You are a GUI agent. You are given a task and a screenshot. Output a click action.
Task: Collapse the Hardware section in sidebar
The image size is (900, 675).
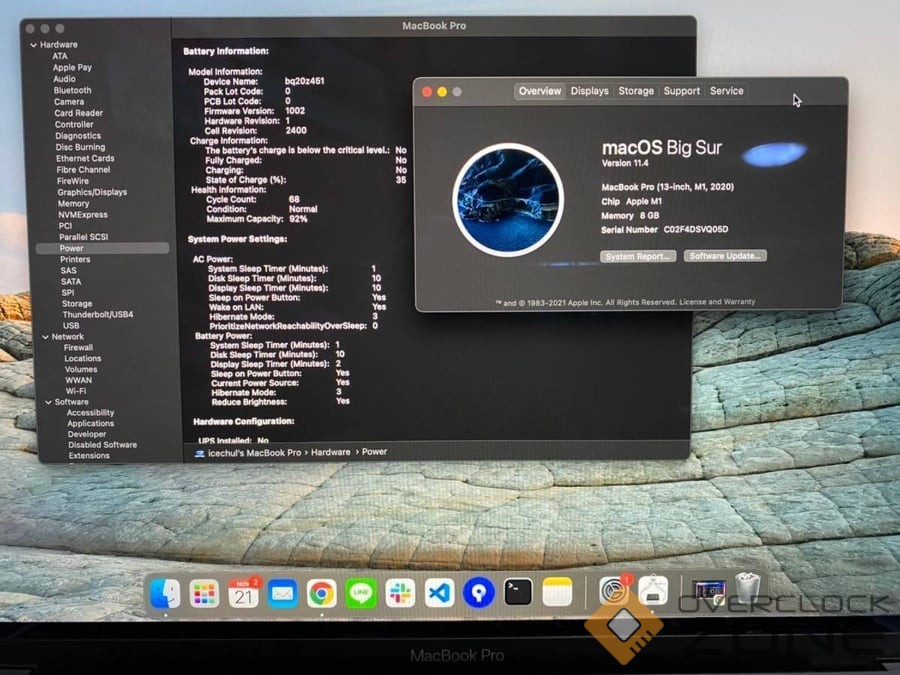[x=33, y=45]
